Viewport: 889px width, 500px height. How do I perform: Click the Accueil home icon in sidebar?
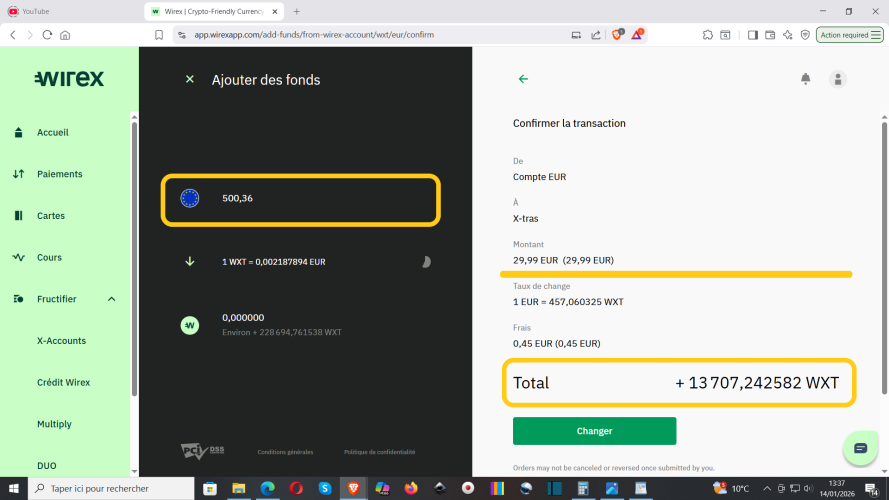[18, 132]
